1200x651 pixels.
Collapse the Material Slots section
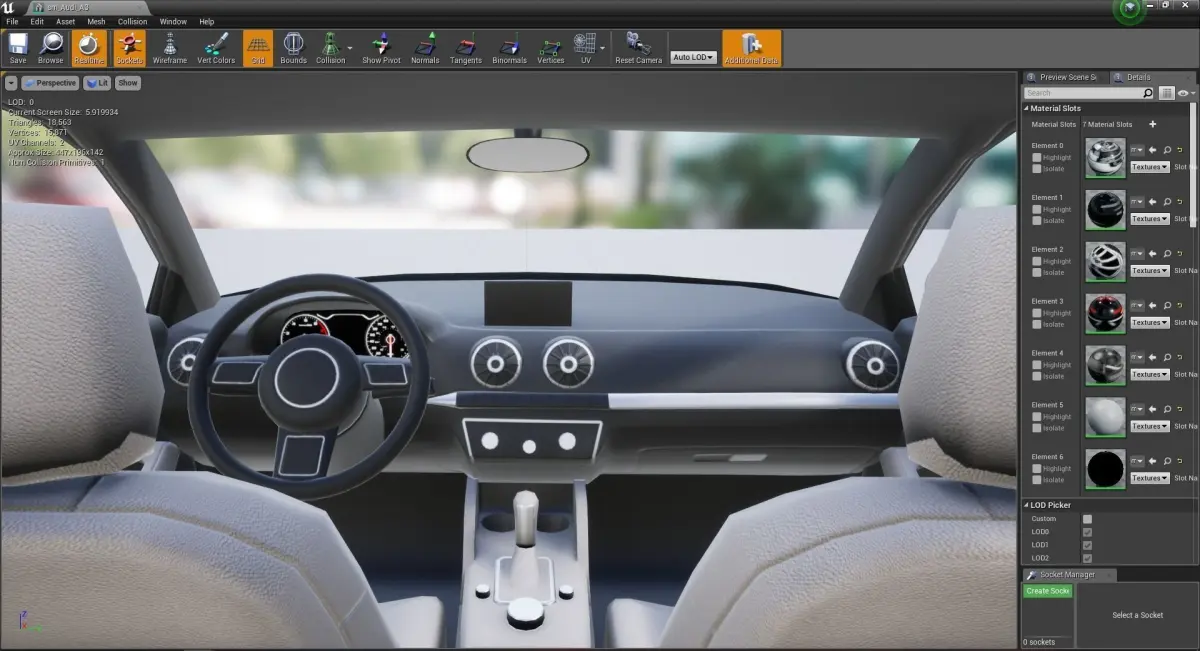(1026, 108)
